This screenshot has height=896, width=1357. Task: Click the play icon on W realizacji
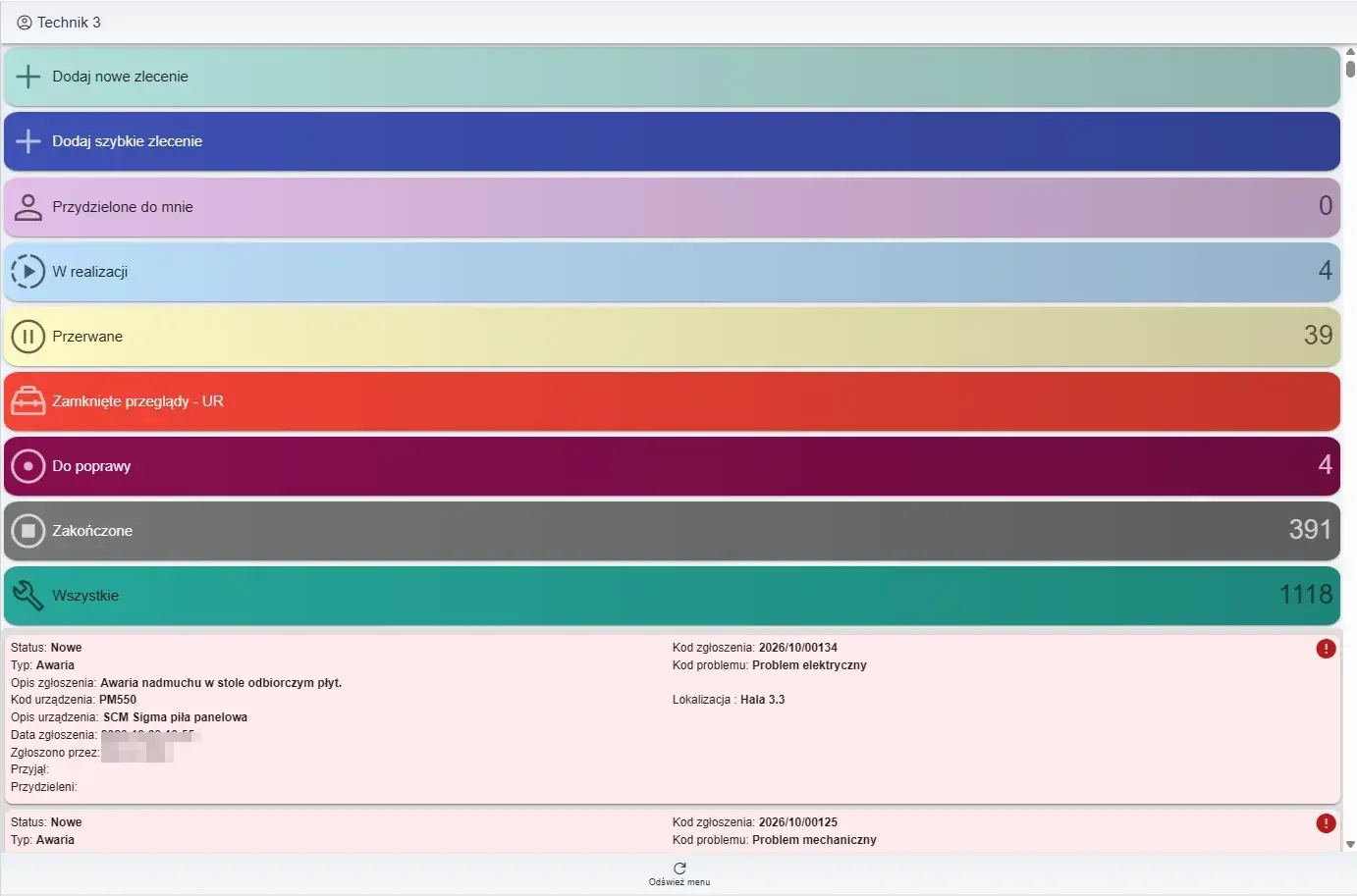point(28,272)
